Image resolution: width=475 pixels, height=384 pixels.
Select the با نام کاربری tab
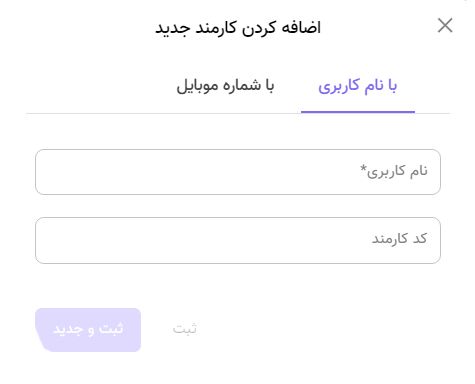point(358,86)
